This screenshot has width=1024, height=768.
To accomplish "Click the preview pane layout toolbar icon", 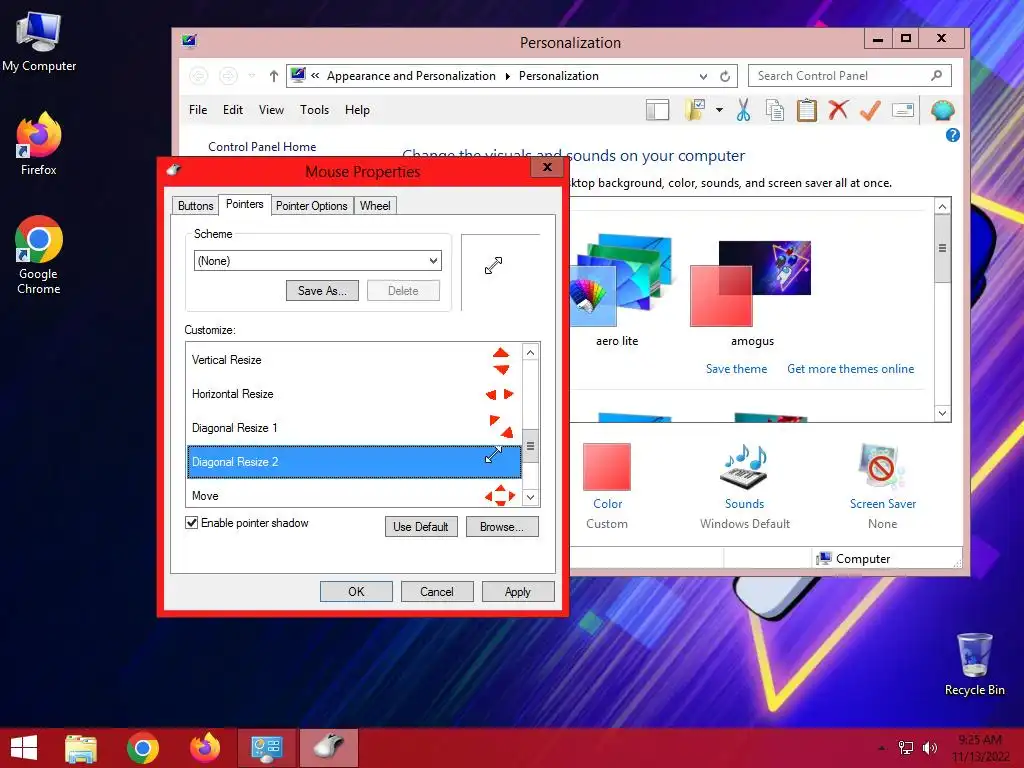I will (x=658, y=110).
